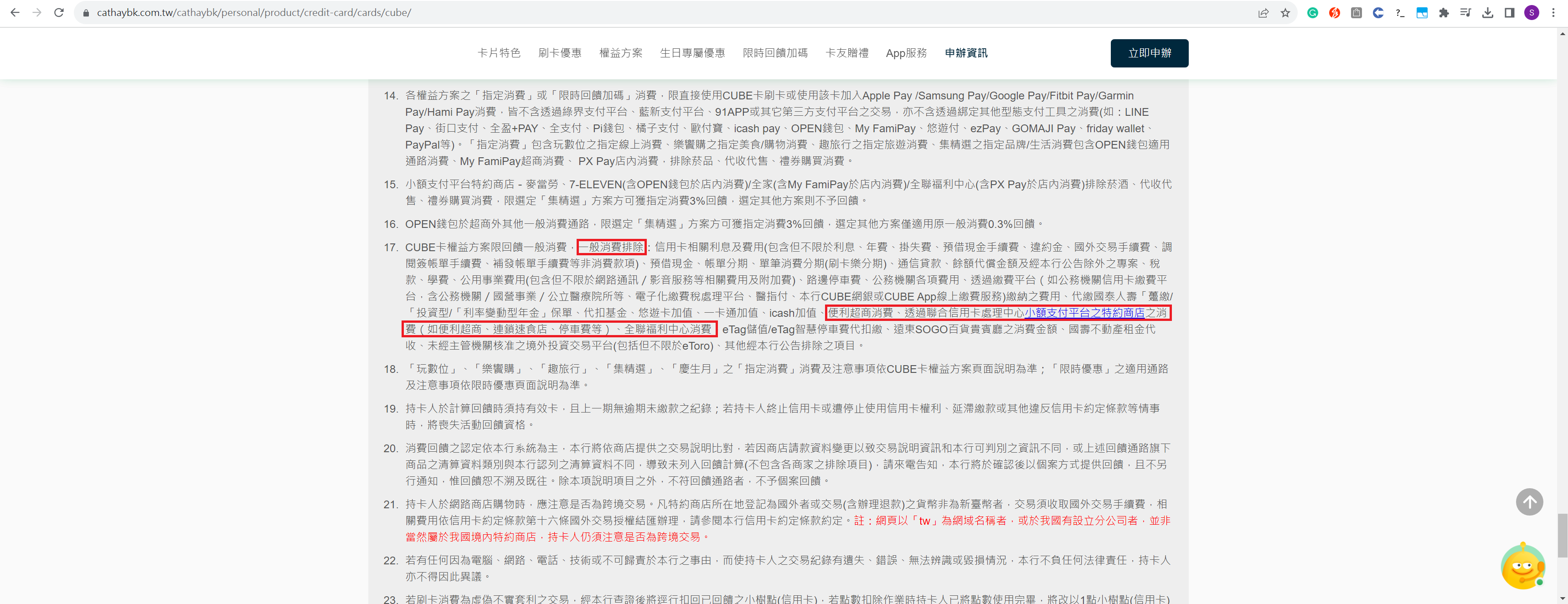Jump to 卡片特色 section
This screenshot has width=1568, height=604.
pos(499,53)
